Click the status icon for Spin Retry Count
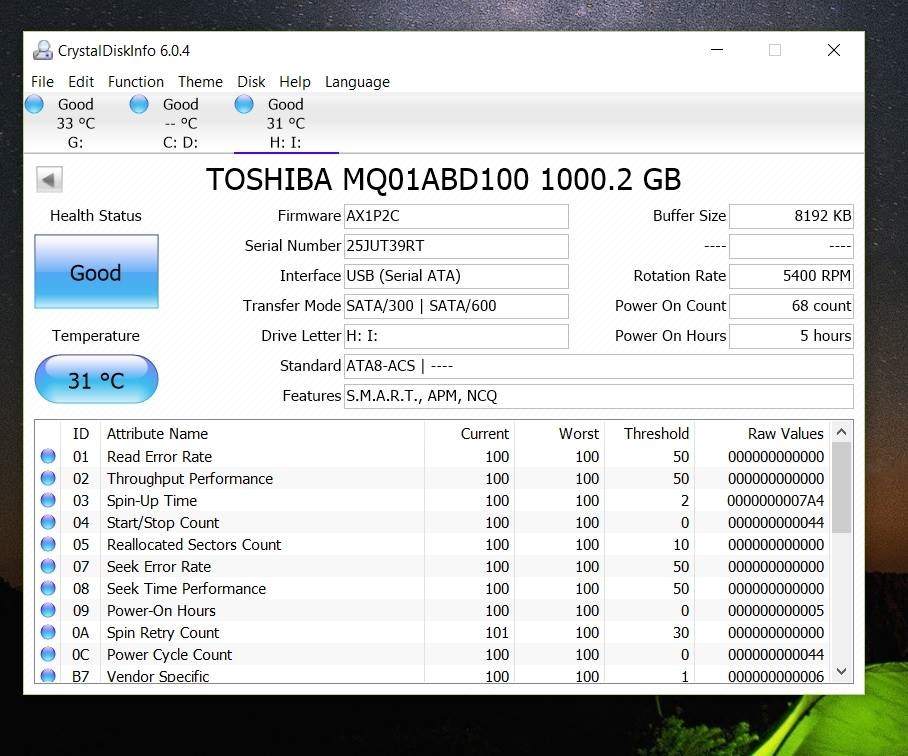This screenshot has height=756, width=908. [48, 632]
